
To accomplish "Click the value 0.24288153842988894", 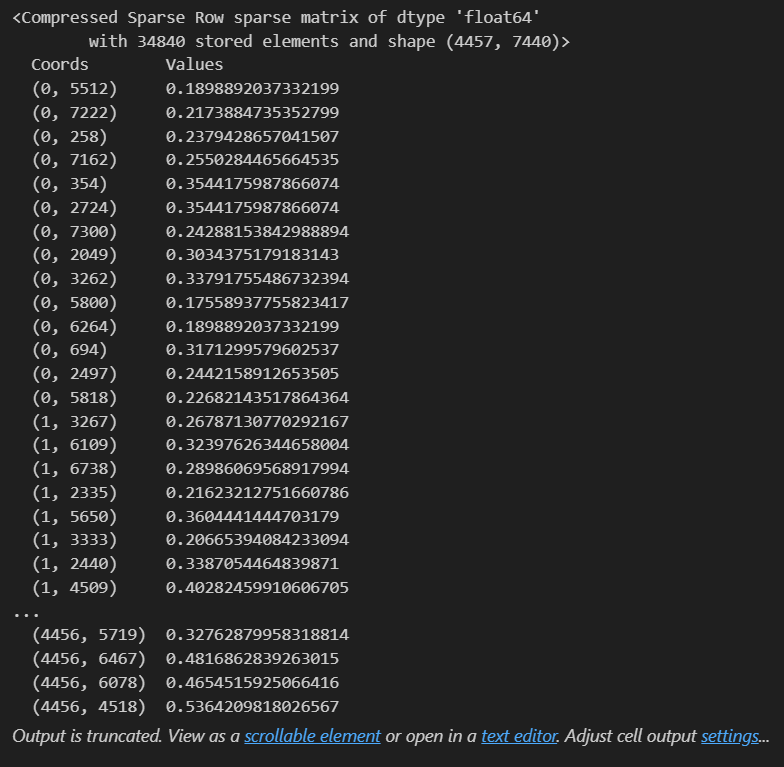I will (x=257, y=232).
